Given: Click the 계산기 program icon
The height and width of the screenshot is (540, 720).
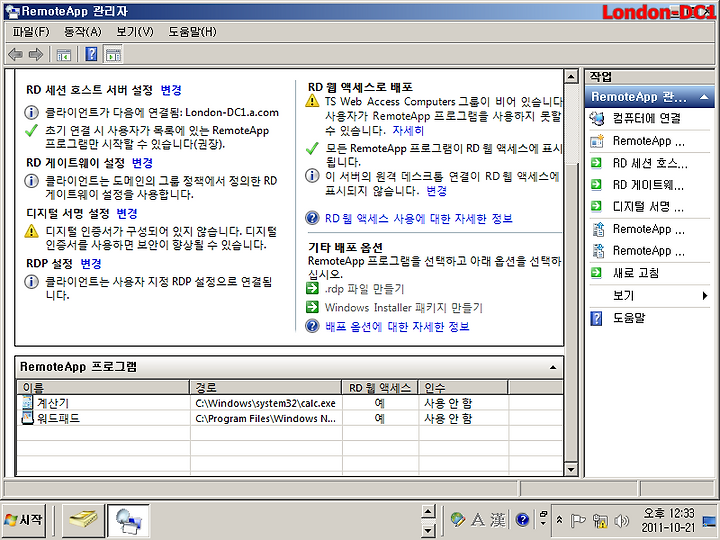Looking at the screenshot, I should point(28,403).
